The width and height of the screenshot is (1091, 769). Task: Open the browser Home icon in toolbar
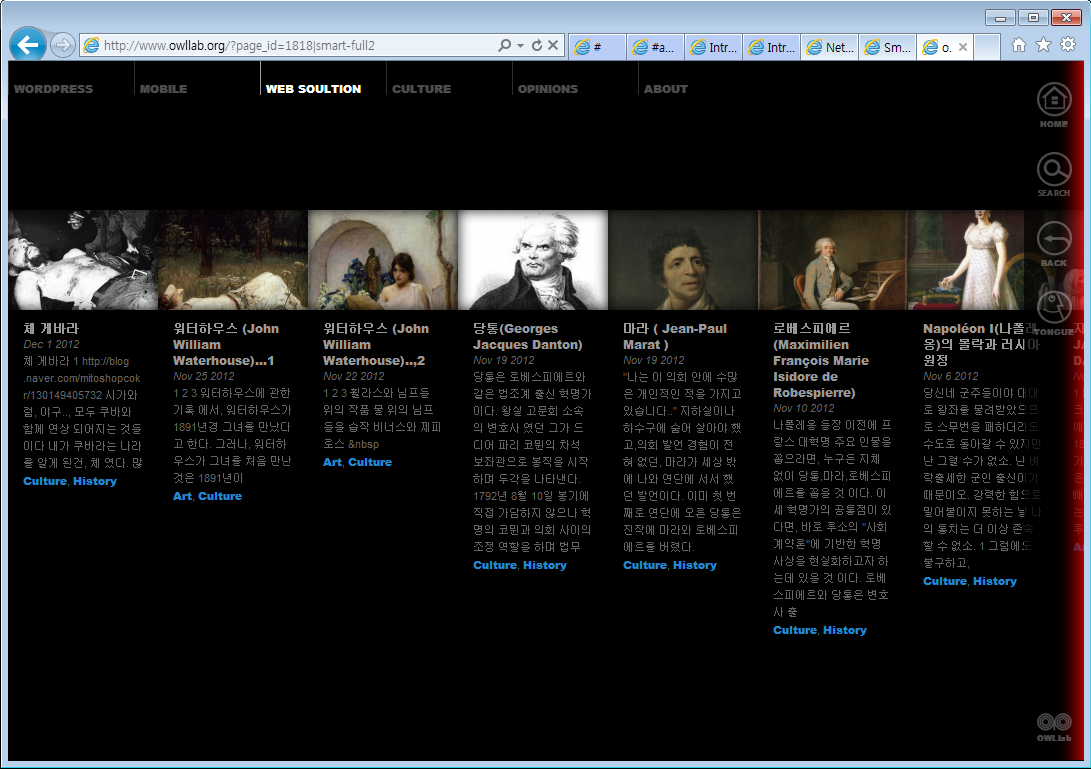1019,45
